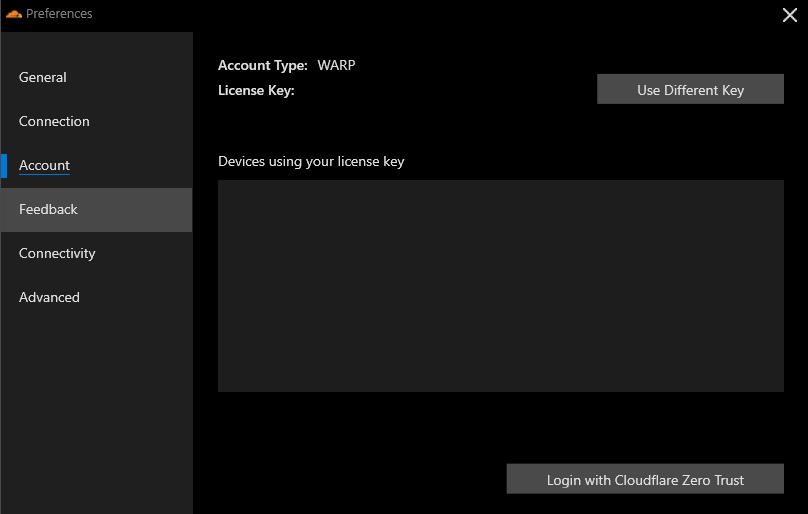Viewport: 808px width, 514px height.
Task: Click the Cloudflare logo in the title bar
Action: (14, 14)
